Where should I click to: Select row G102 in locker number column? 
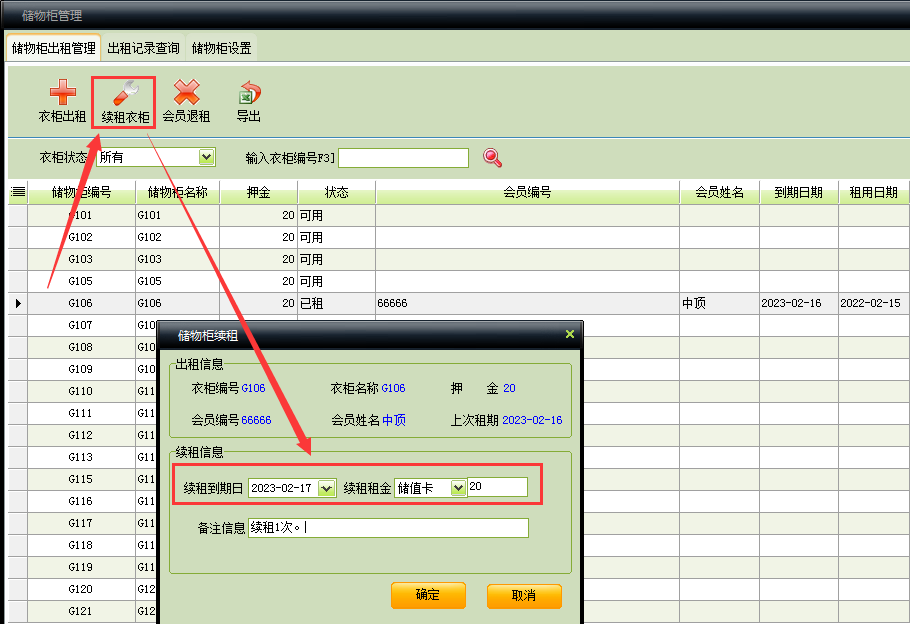81,237
